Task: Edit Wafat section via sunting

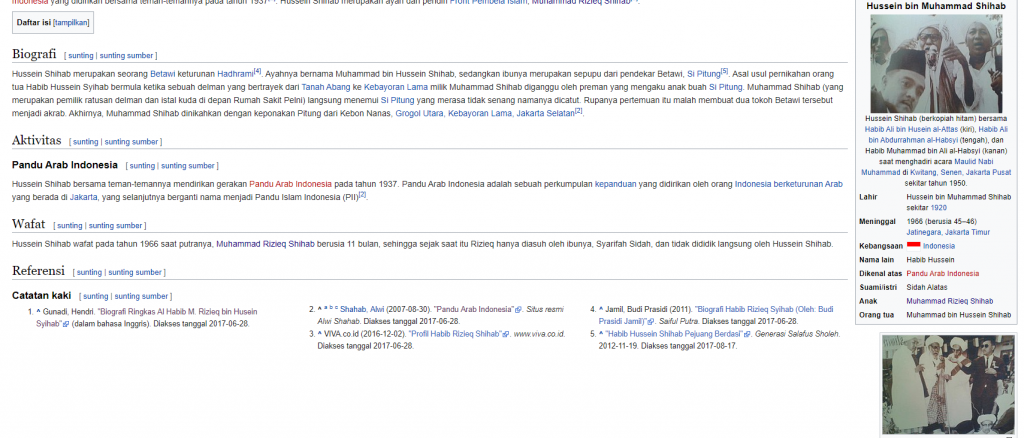Action: [x=70, y=226]
